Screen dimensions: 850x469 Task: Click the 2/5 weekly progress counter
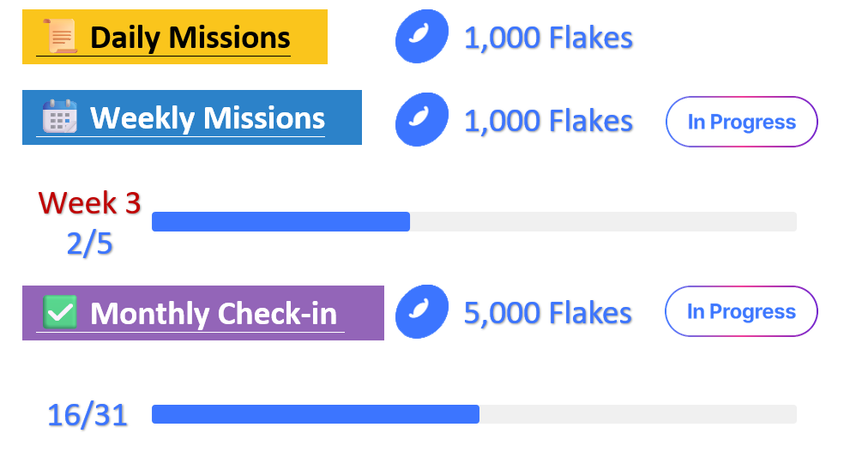click(90, 243)
